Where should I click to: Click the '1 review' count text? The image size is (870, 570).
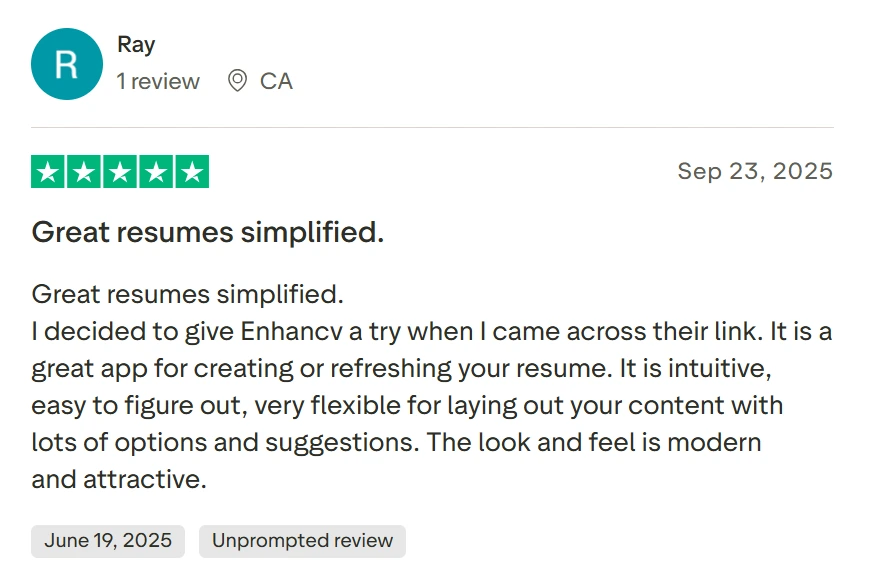[158, 81]
